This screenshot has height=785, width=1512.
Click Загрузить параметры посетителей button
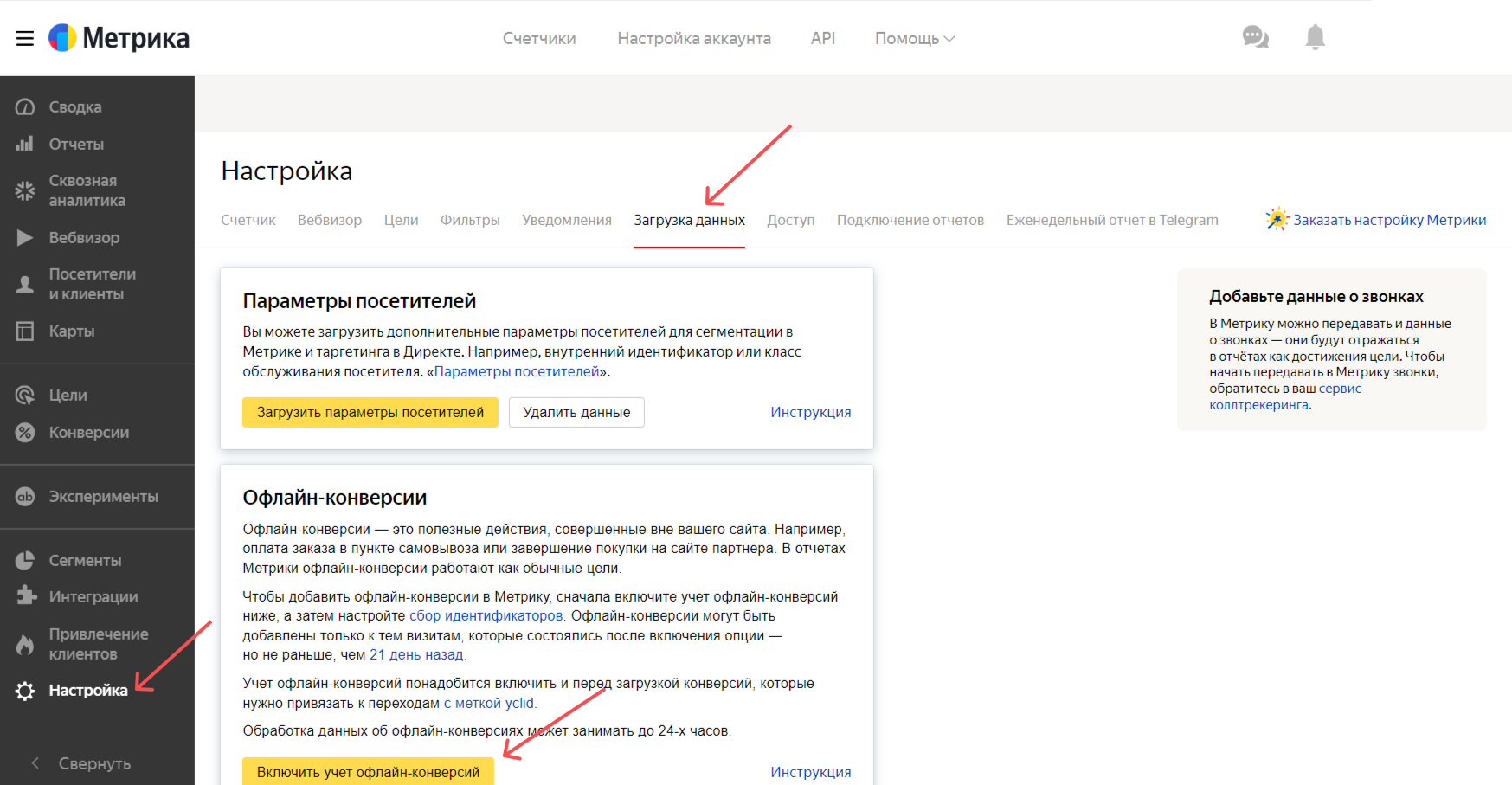pyautogui.click(x=370, y=412)
